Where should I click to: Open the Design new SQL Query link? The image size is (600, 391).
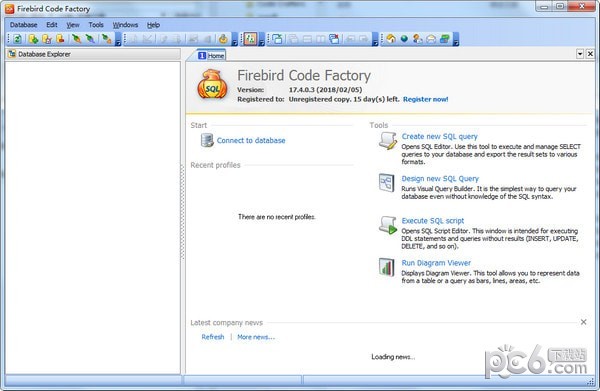[x=440, y=178]
